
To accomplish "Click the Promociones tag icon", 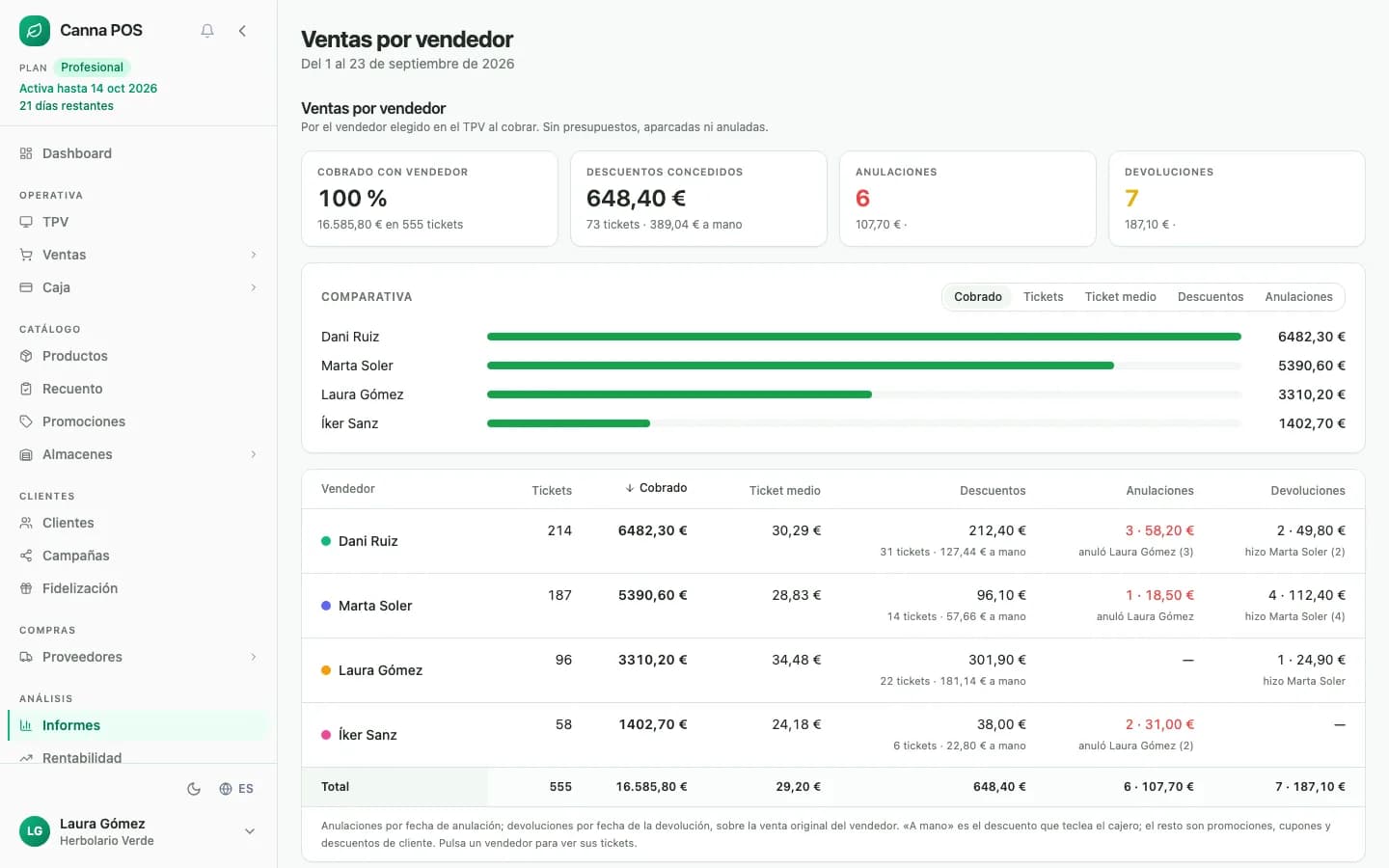I will pos(26,421).
